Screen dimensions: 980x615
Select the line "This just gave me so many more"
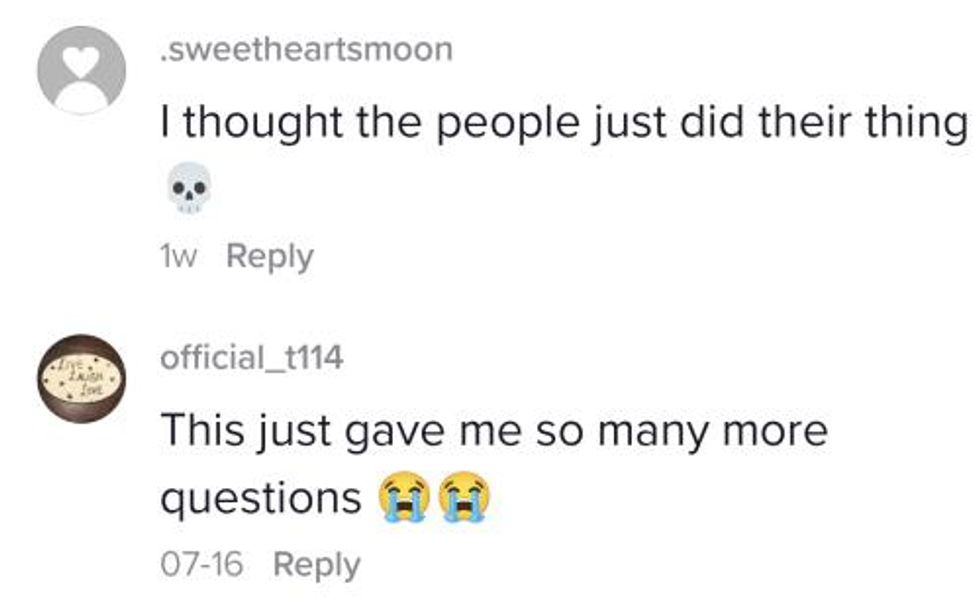pyautogui.click(x=495, y=431)
